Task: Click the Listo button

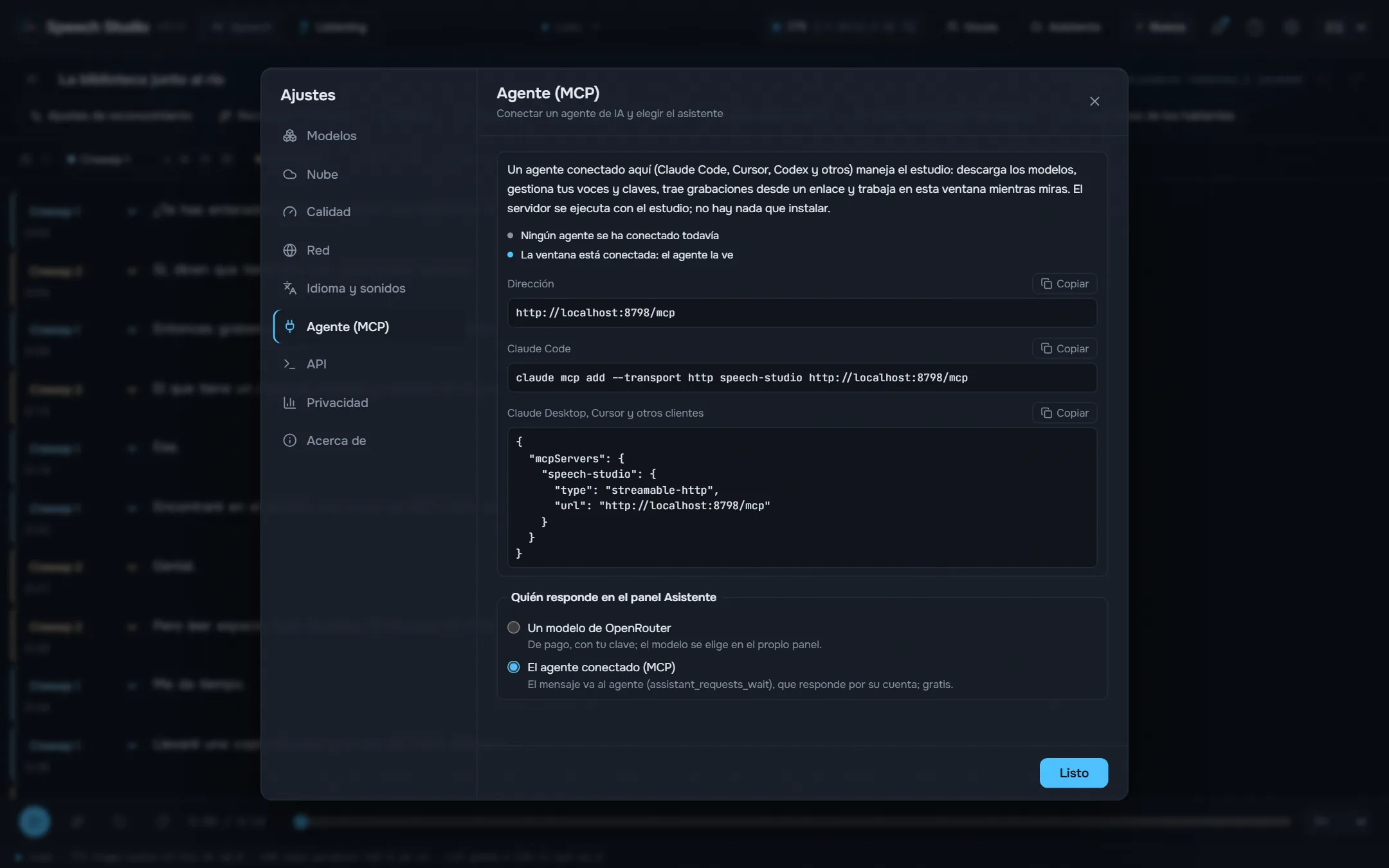Action: click(1073, 773)
